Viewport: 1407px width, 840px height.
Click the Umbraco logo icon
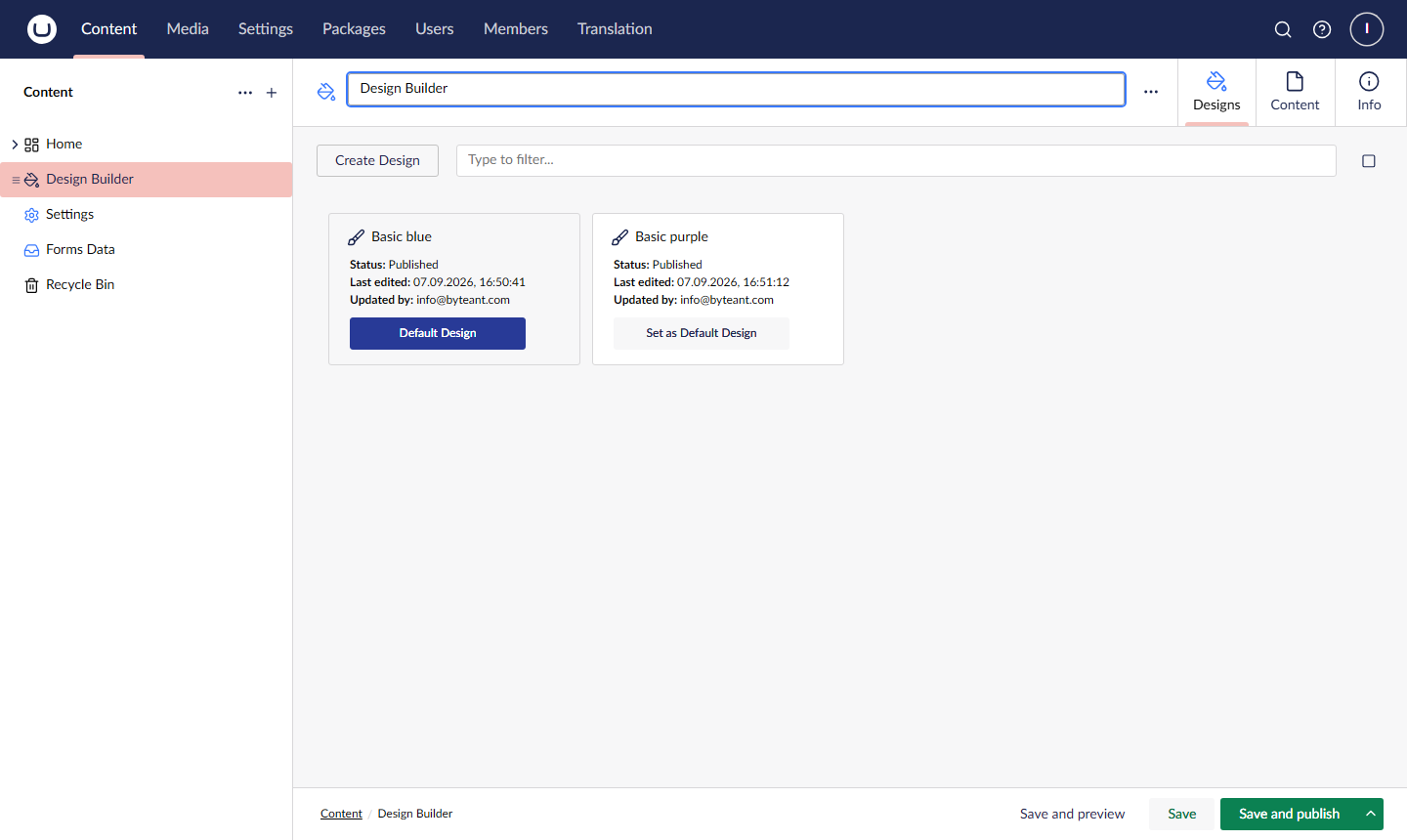coord(42,29)
